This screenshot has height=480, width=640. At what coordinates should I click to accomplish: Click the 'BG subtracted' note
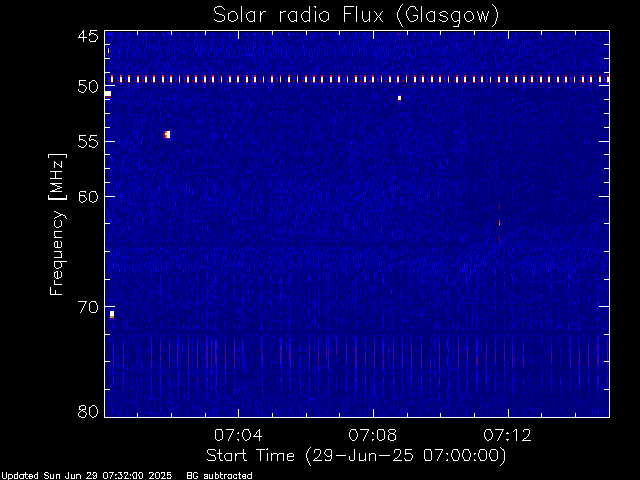pyautogui.click(x=220, y=476)
